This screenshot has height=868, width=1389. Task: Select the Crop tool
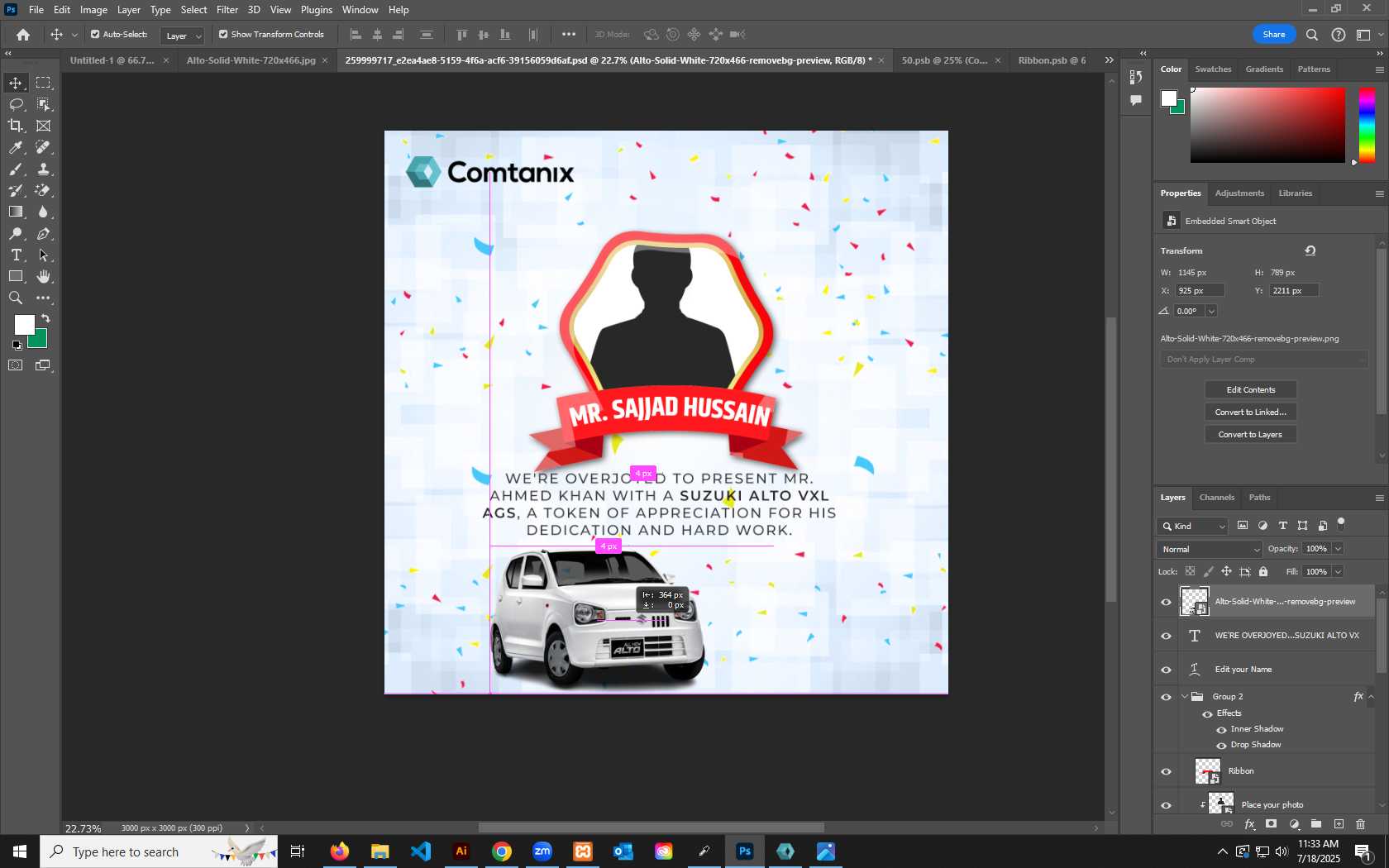[x=16, y=126]
